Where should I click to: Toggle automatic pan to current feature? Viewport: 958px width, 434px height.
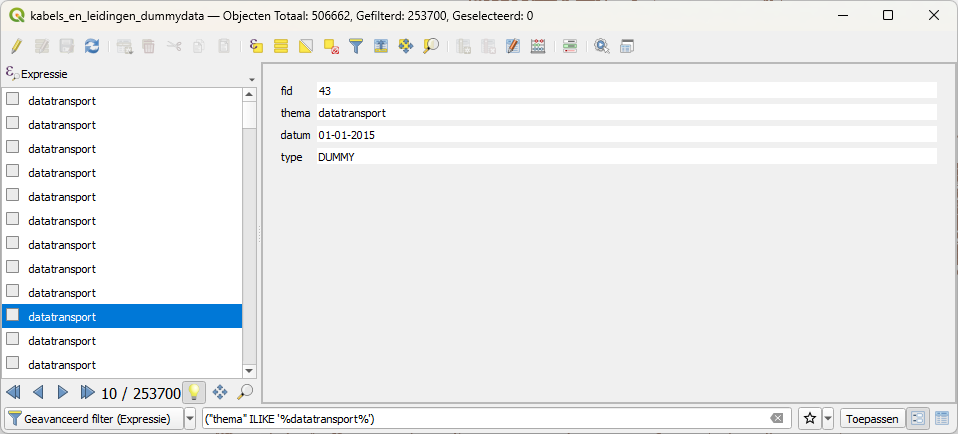pos(220,392)
